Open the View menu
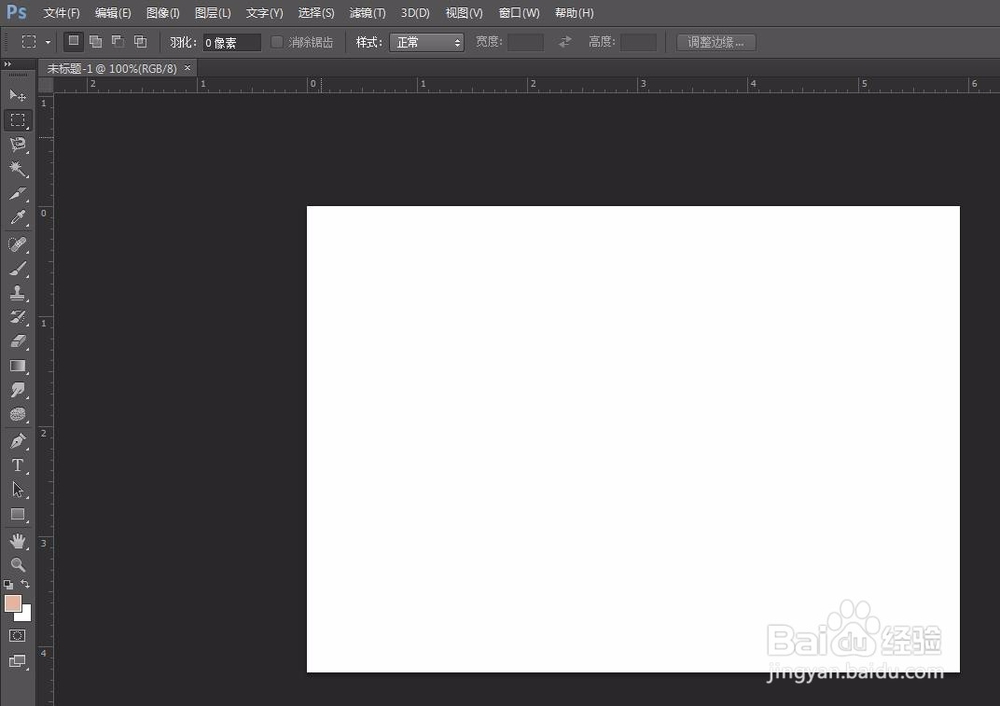This screenshot has width=1000, height=706. [x=464, y=13]
